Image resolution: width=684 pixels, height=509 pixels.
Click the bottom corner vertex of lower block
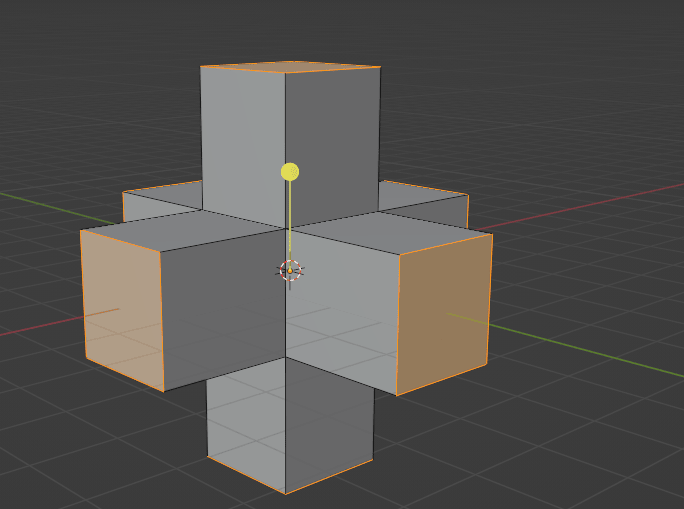(286, 493)
